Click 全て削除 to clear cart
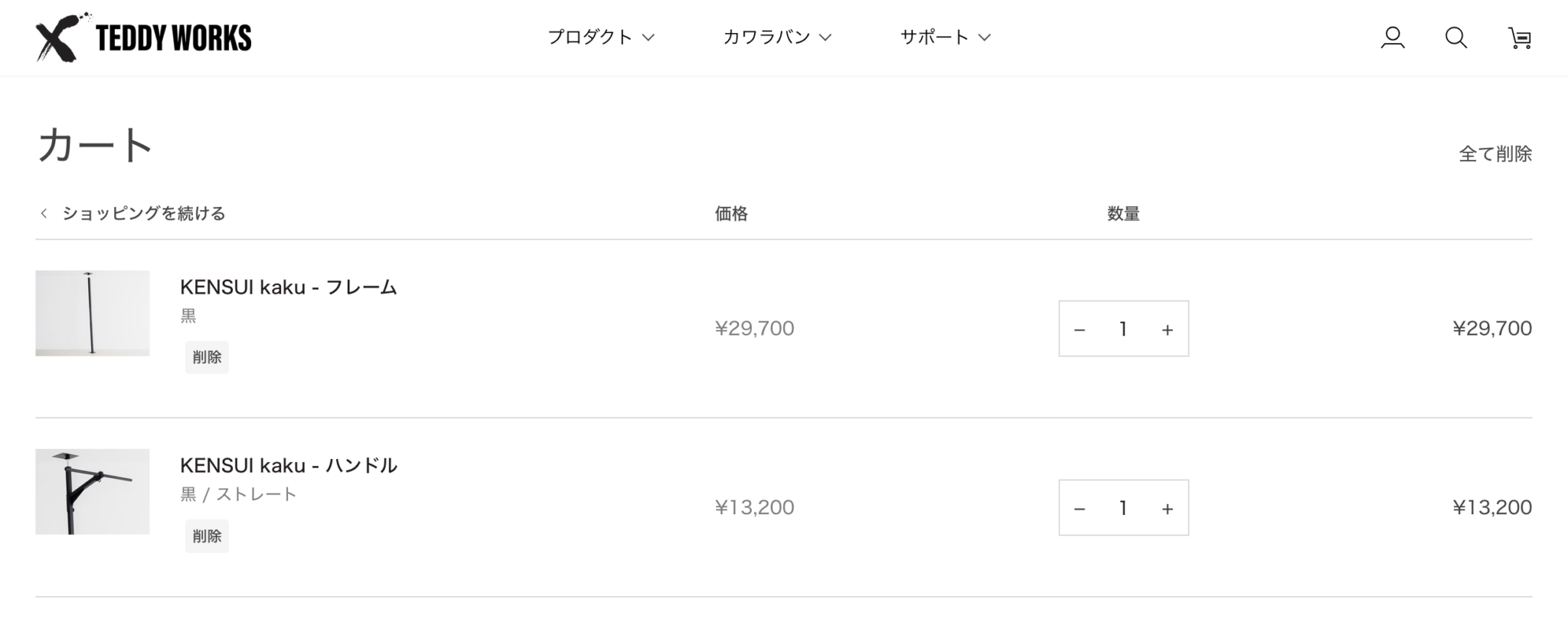 coord(1494,154)
